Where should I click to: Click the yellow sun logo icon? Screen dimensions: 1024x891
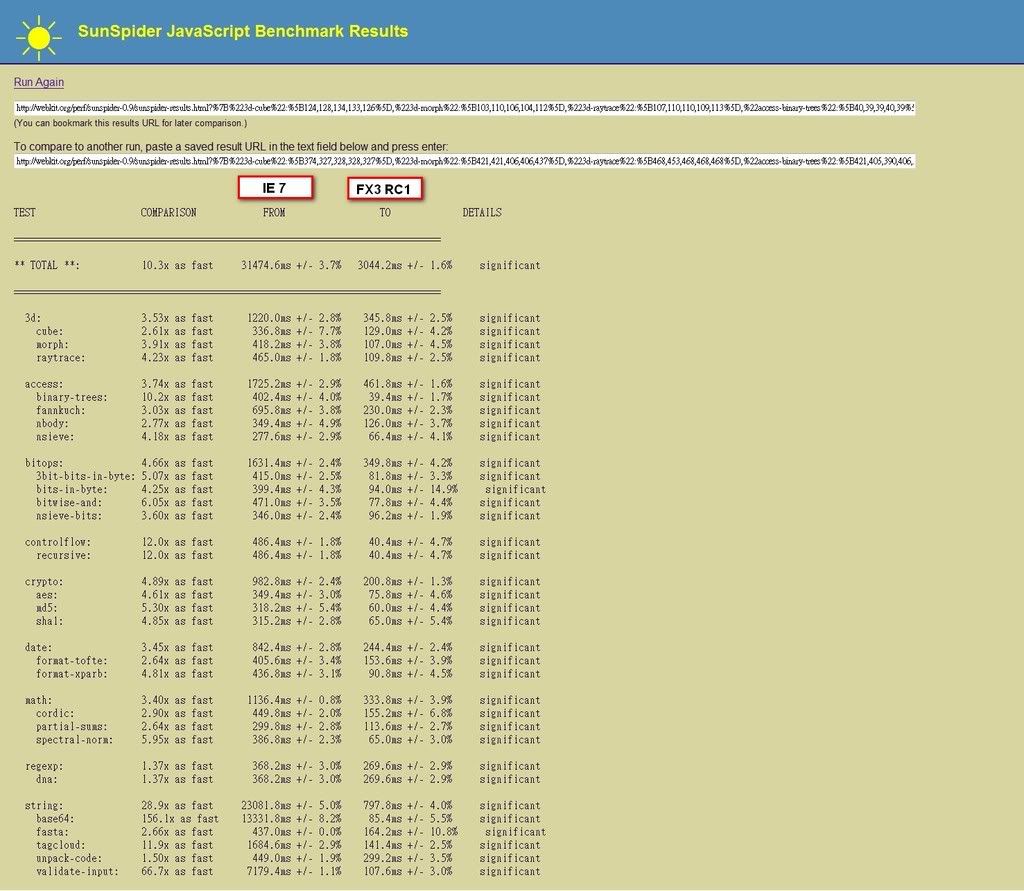coord(38,35)
